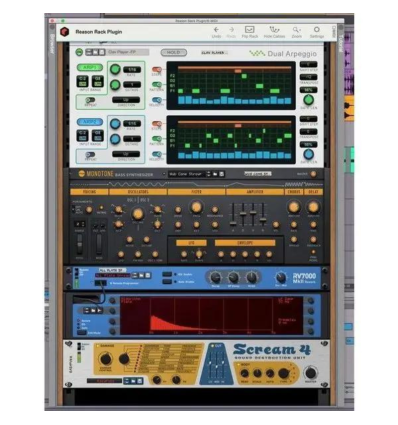Viewport: 398px width, 425px height.
Task: Toggle the ARP2 green Pattern switch
Action: pos(157,139)
